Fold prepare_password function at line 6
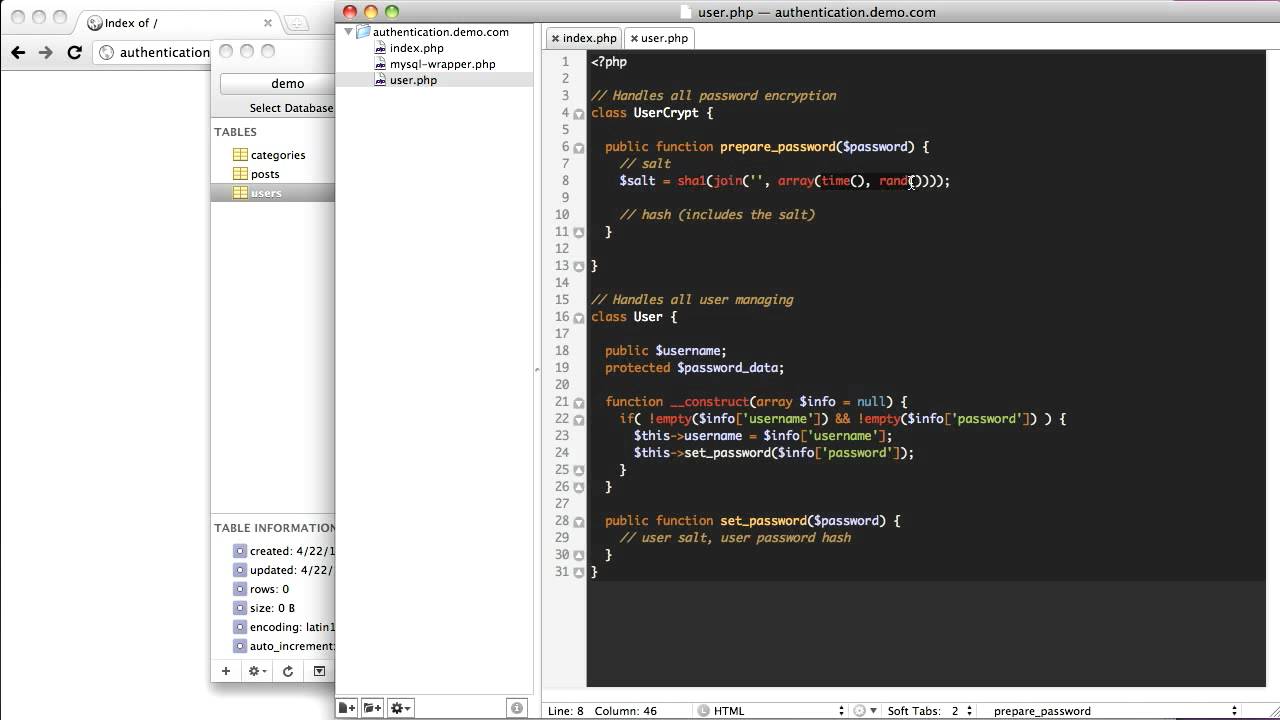 579,148
